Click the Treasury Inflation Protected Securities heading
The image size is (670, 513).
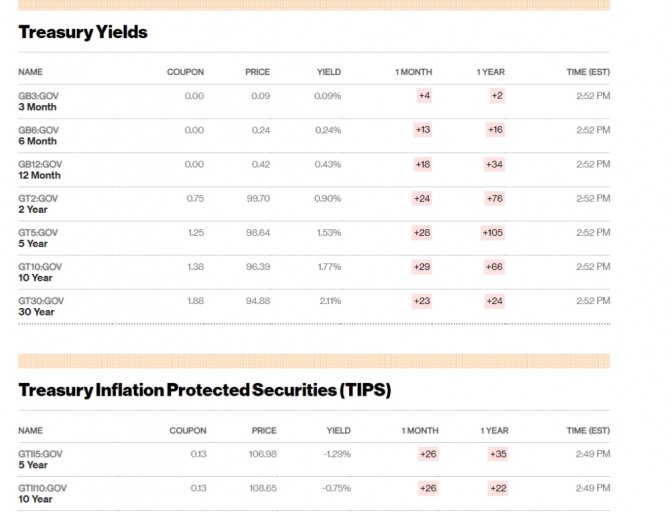[x=204, y=390]
